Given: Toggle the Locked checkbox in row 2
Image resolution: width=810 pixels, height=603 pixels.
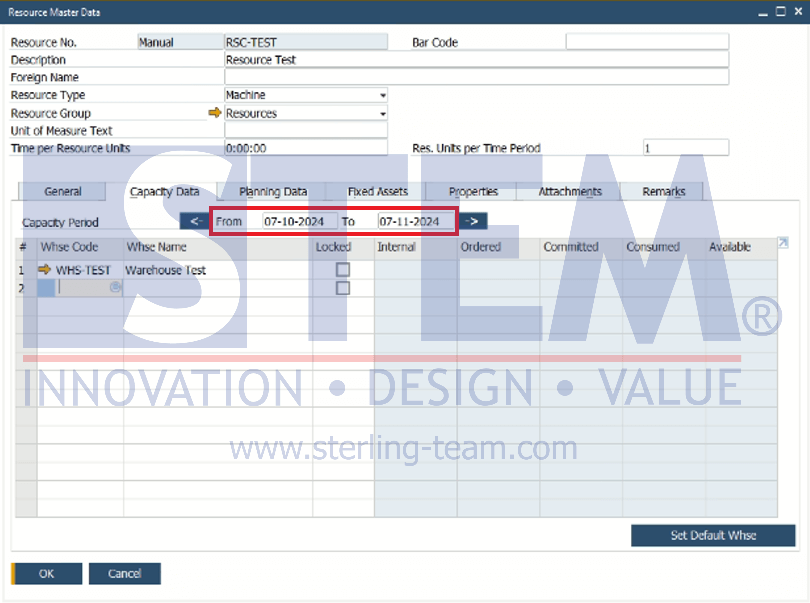Looking at the screenshot, I should coord(343,288).
